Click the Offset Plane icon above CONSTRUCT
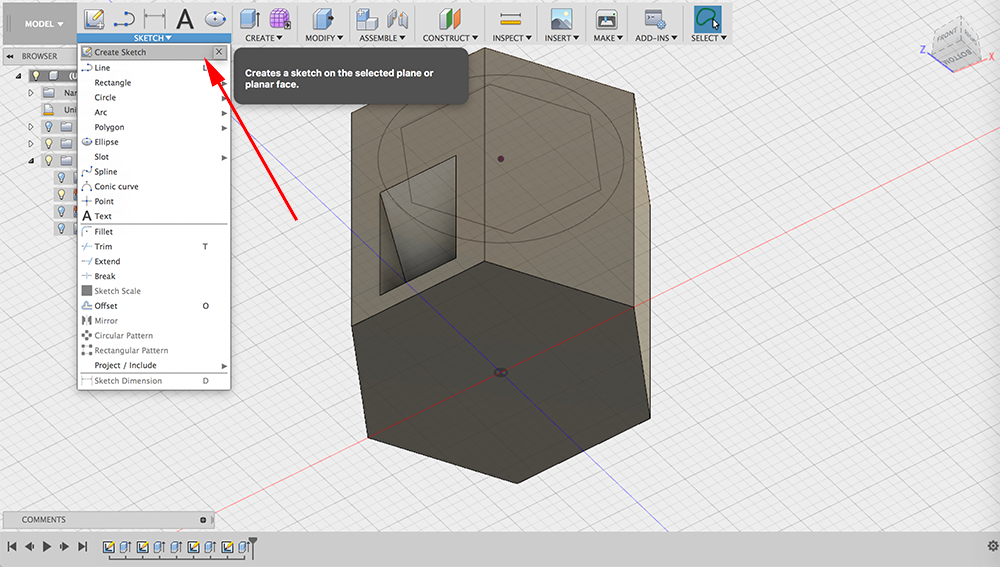 [450, 19]
